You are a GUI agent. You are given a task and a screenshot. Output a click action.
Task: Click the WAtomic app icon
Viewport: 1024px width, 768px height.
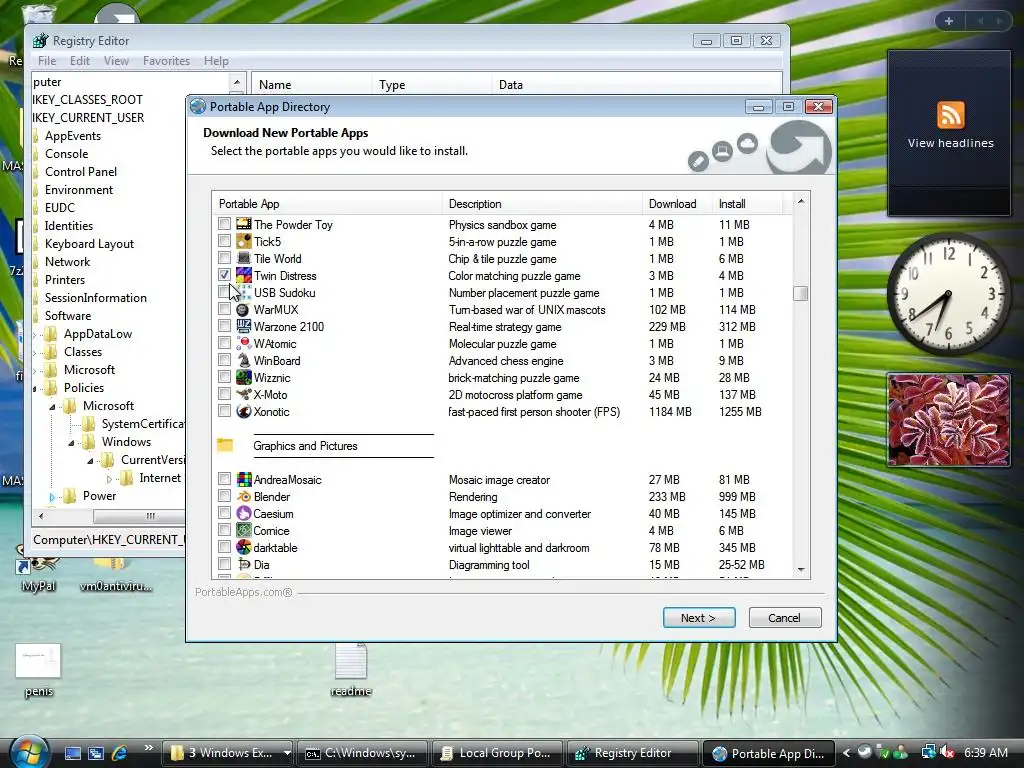(244, 343)
